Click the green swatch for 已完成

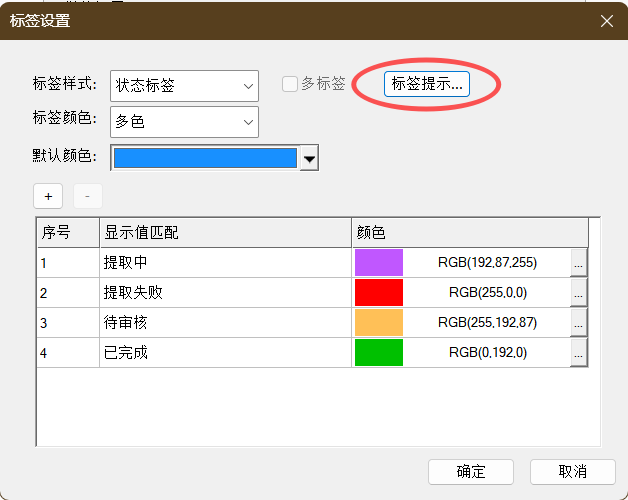(379, 353)
